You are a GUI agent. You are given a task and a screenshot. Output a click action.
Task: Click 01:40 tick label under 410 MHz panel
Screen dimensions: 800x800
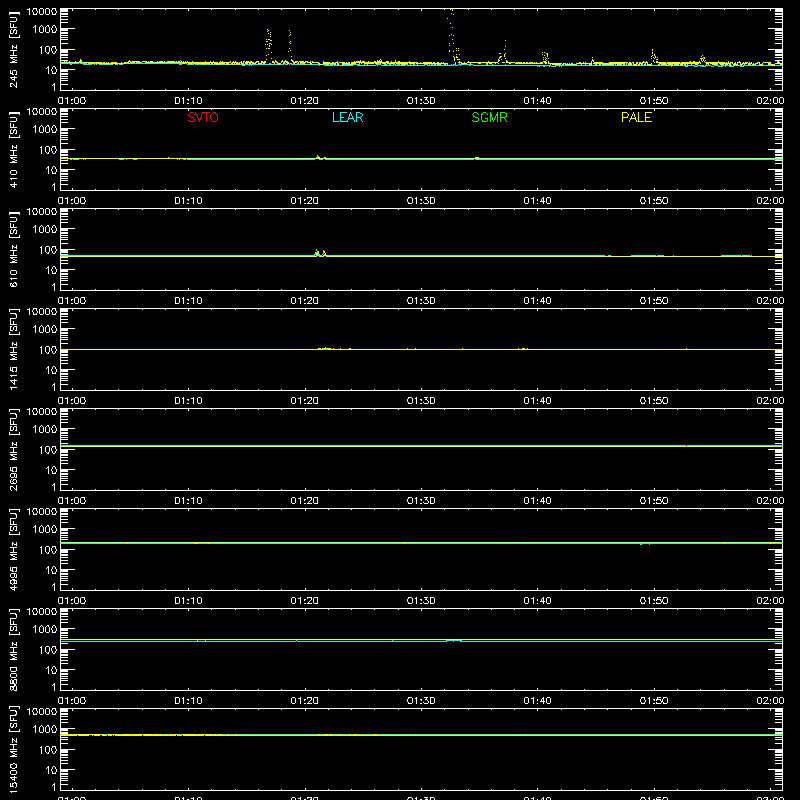[537, 201]
